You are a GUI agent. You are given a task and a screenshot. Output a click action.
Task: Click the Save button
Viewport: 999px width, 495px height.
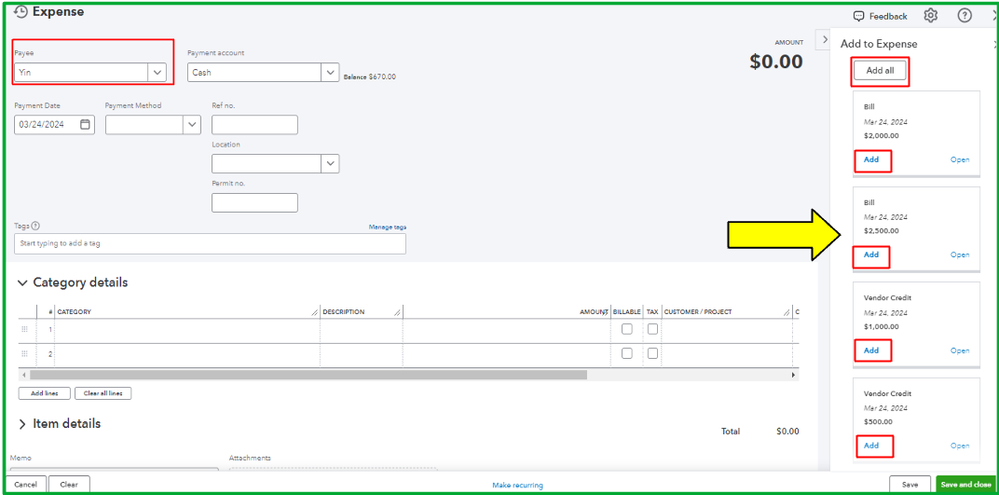click(911, 485)
